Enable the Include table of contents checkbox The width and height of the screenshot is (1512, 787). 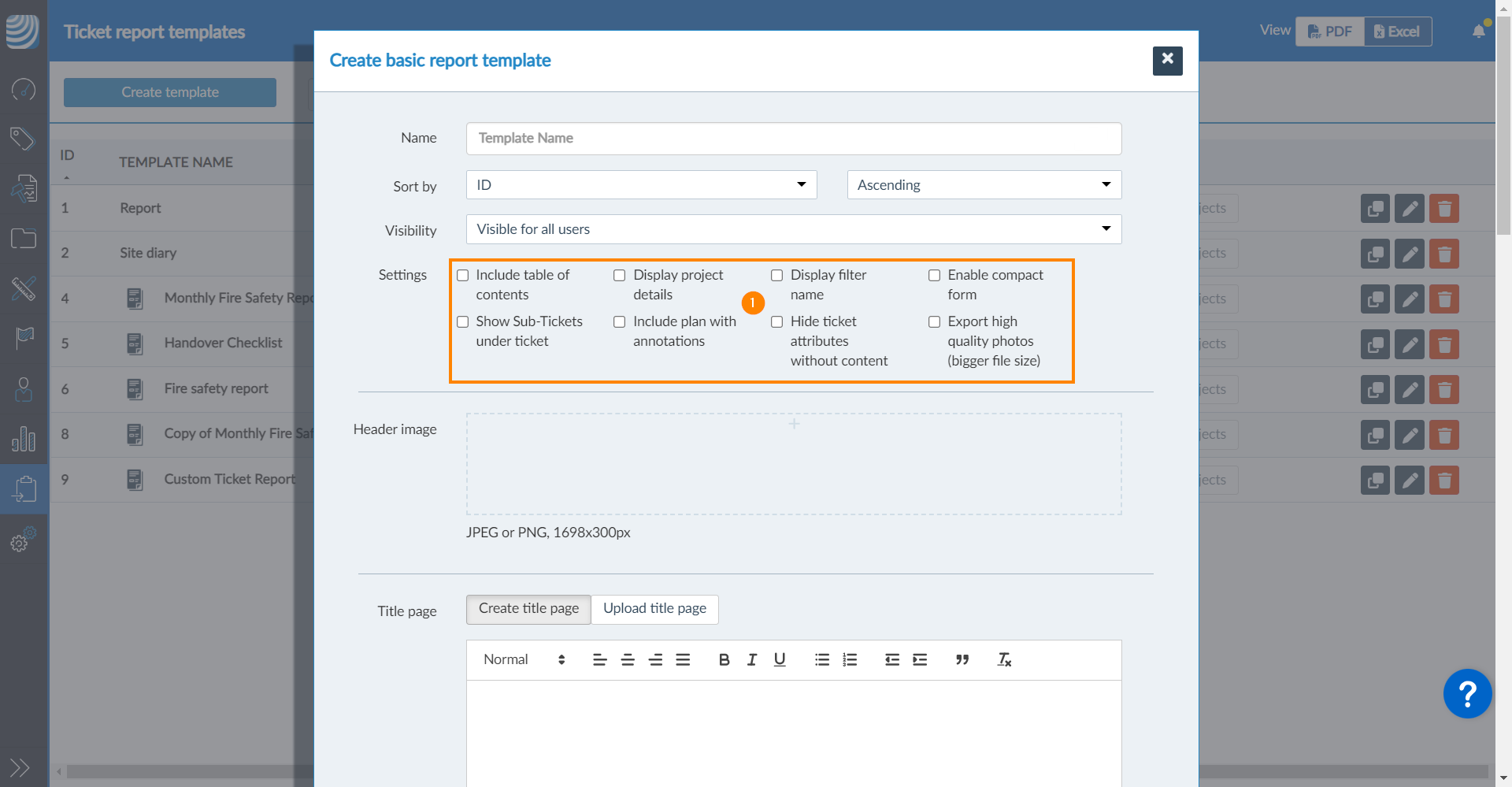[x=462, y=275]
